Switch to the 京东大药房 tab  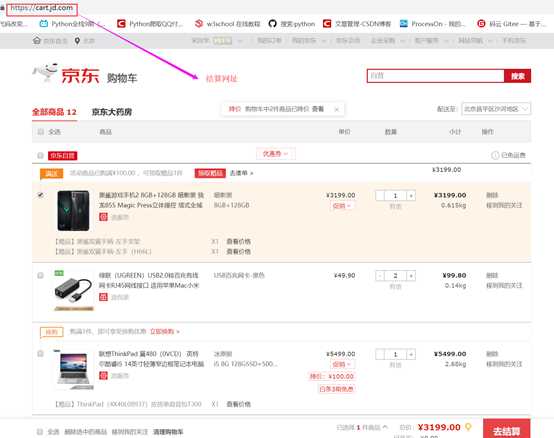click(x=112, y=112)
